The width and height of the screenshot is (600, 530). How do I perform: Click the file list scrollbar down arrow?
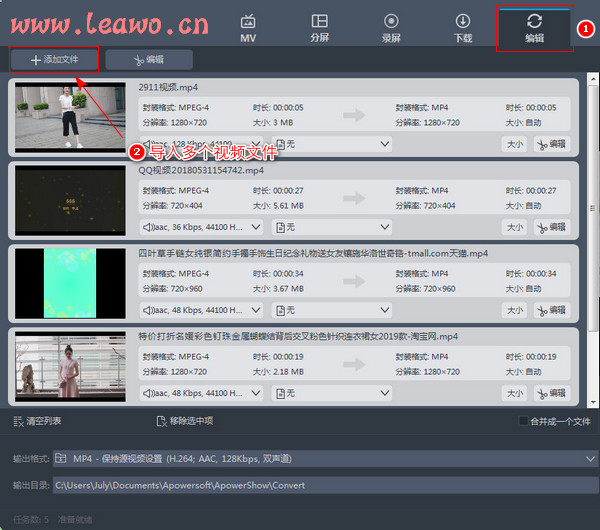click(593, 402)
